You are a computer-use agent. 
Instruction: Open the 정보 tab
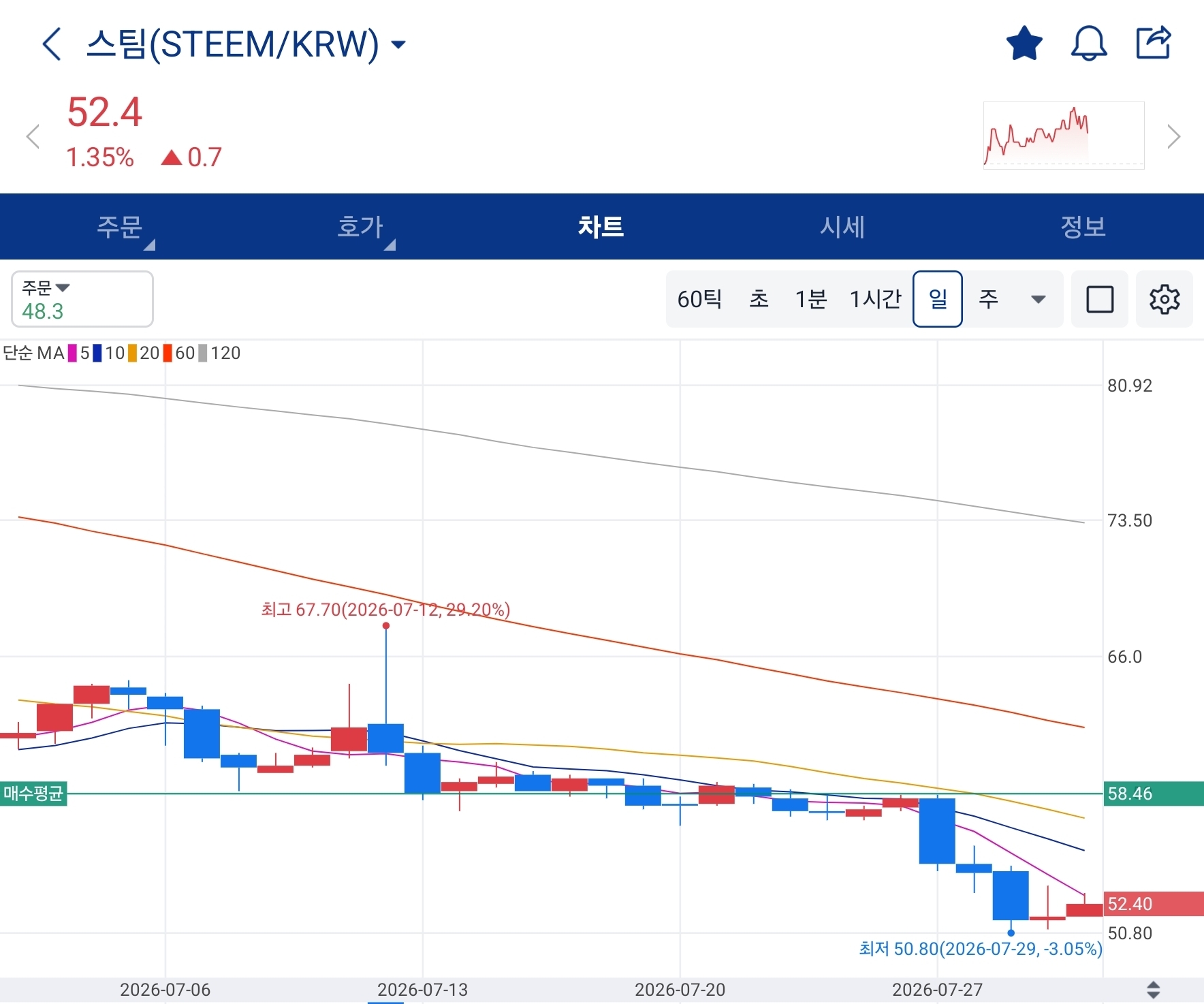tap(1083, 227)
